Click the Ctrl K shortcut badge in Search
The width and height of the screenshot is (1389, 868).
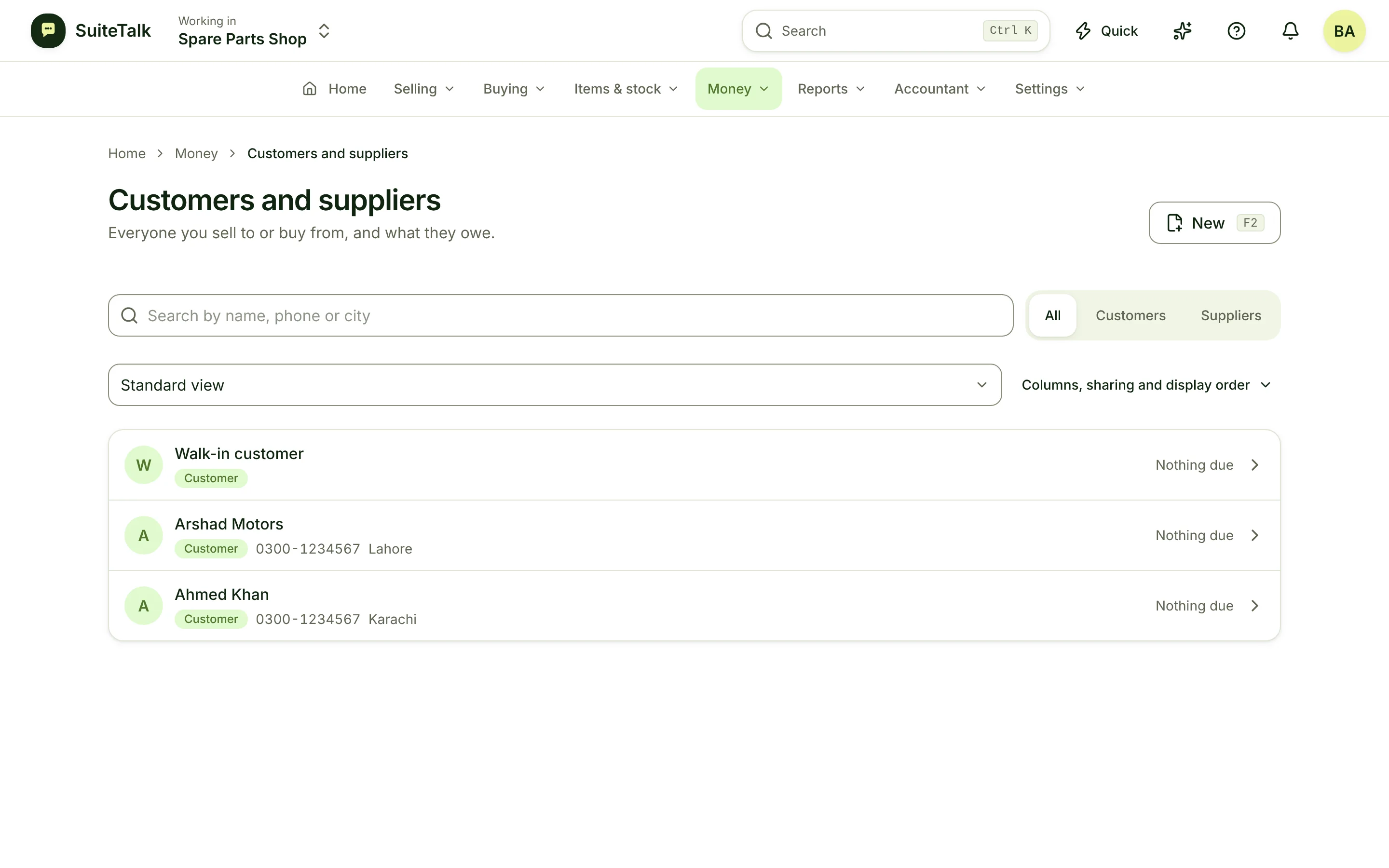[1009, 30]
